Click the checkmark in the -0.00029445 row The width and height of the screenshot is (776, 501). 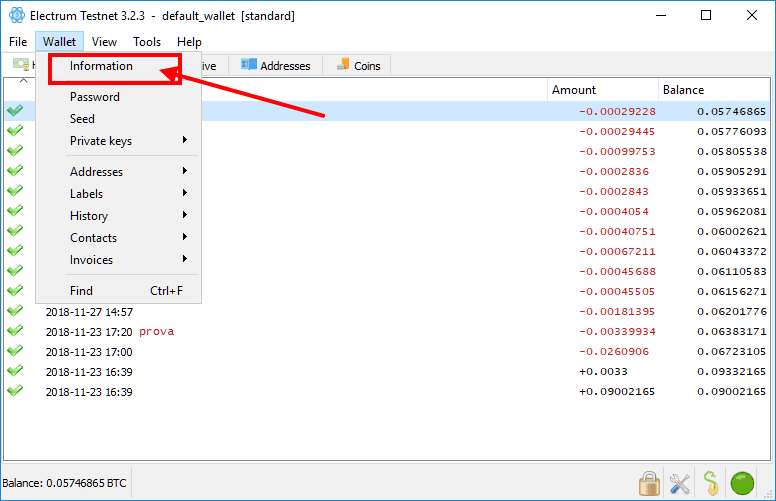15,130
